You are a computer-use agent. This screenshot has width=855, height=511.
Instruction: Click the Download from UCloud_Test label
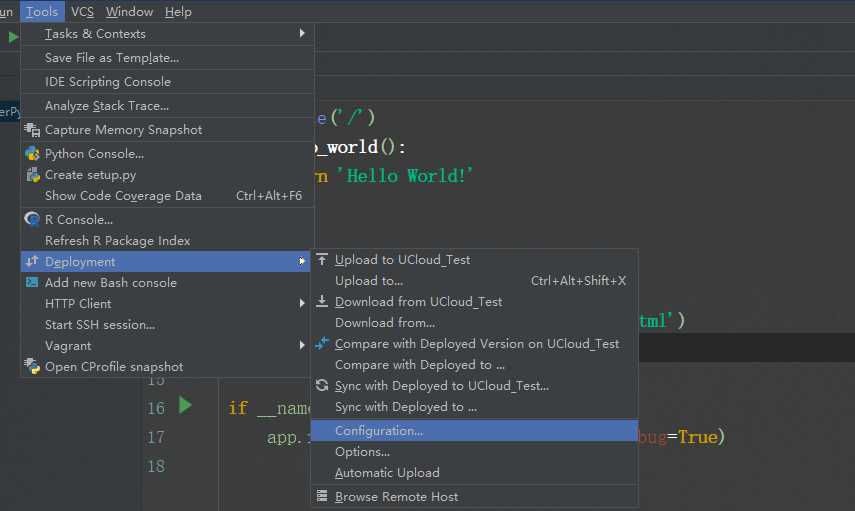(419, 302)
